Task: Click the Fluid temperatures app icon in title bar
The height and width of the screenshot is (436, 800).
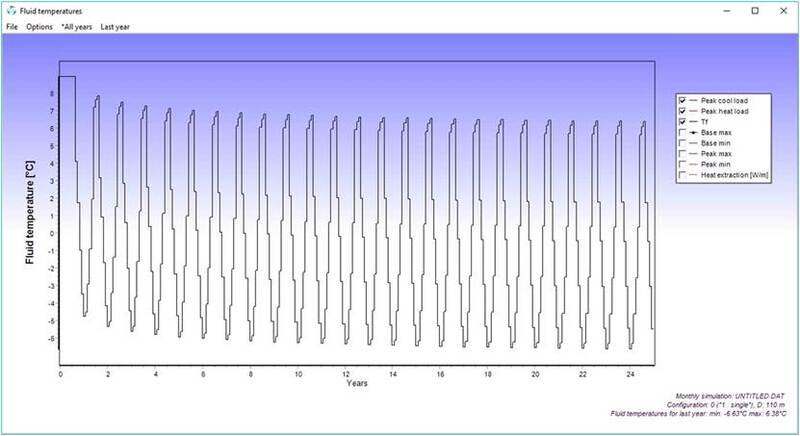Action: (10, 9)
